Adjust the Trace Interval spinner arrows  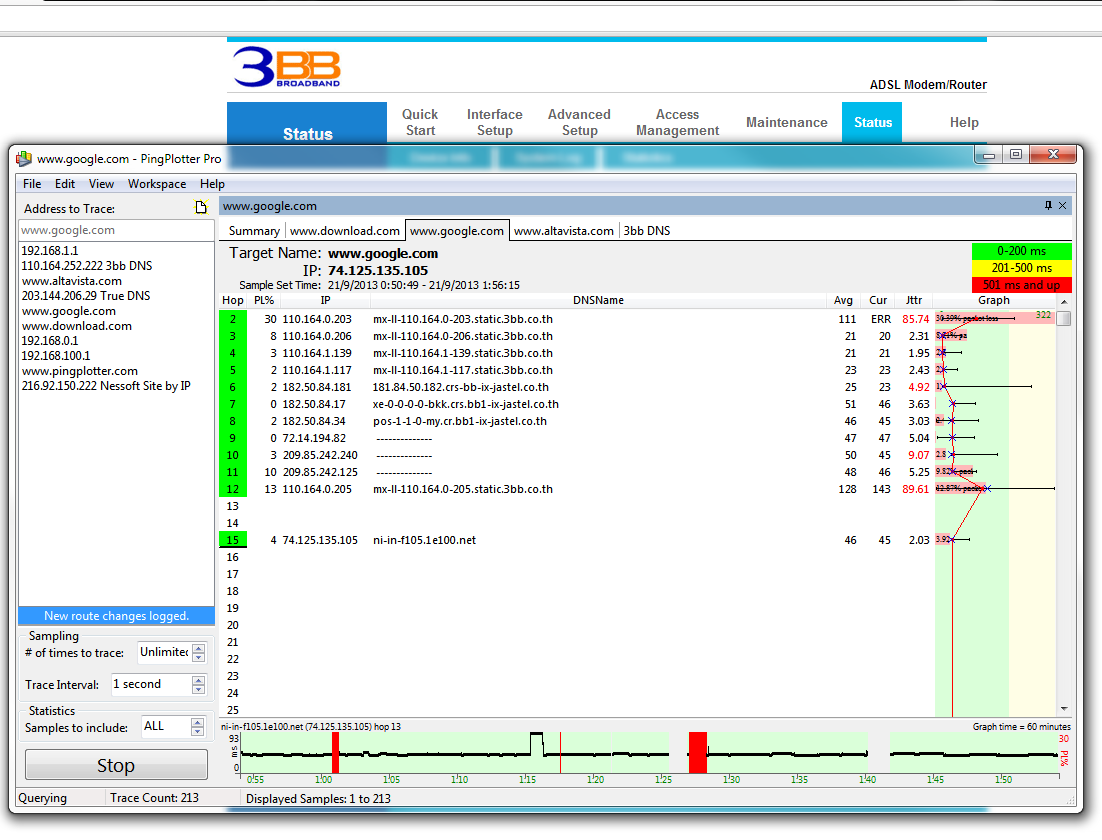(199, 684)
